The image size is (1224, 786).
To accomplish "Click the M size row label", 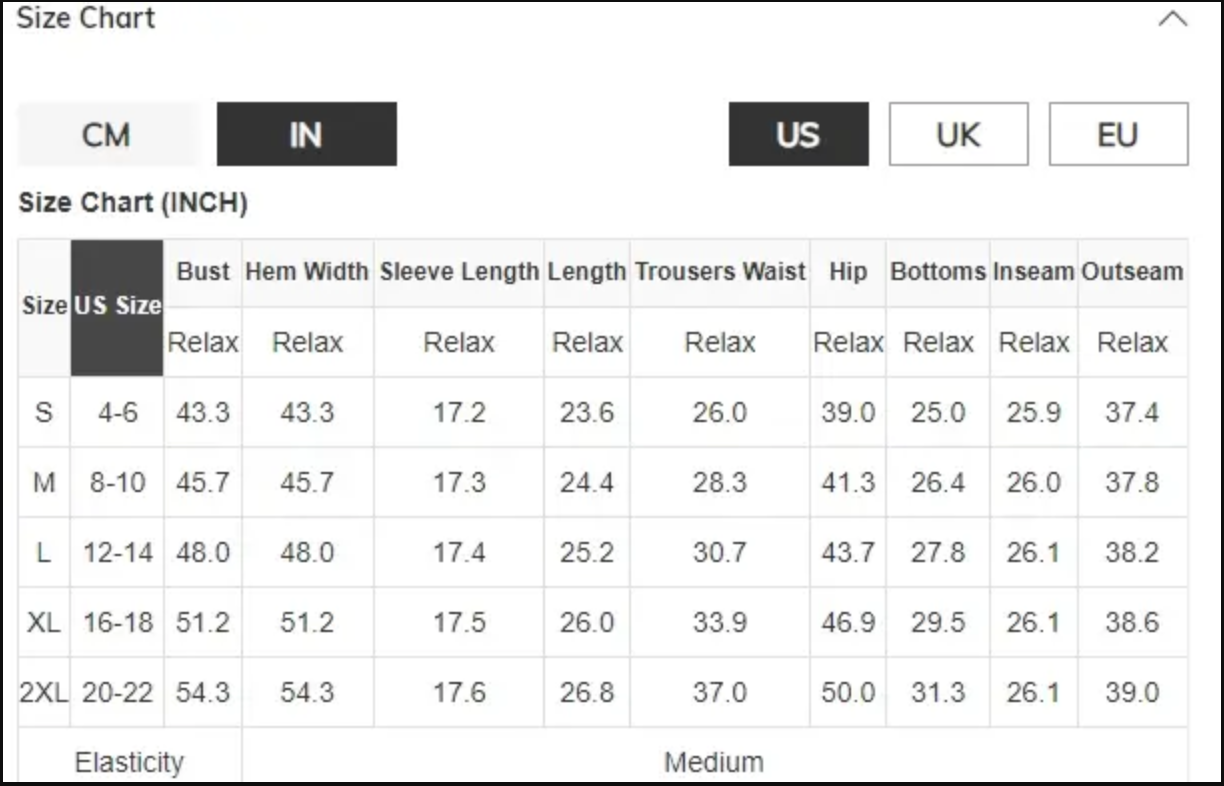I will pos(44,482).
